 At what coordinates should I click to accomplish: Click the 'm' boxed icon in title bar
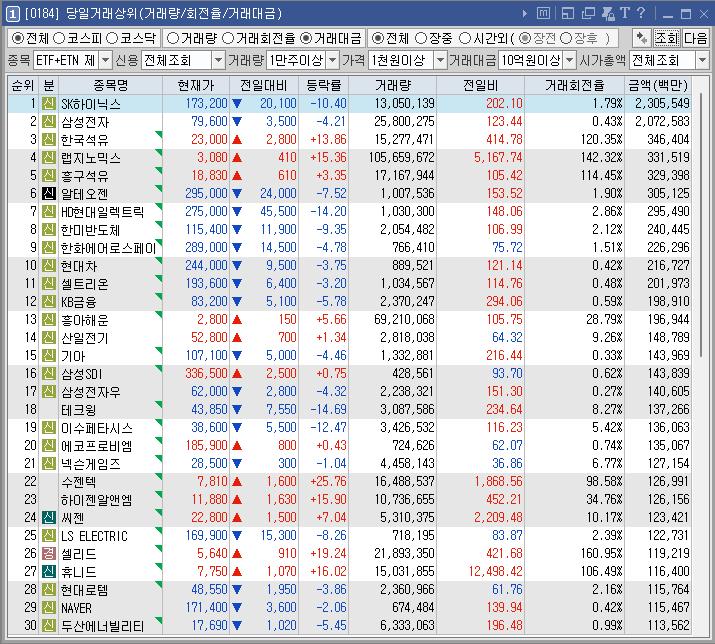[543, 13]
